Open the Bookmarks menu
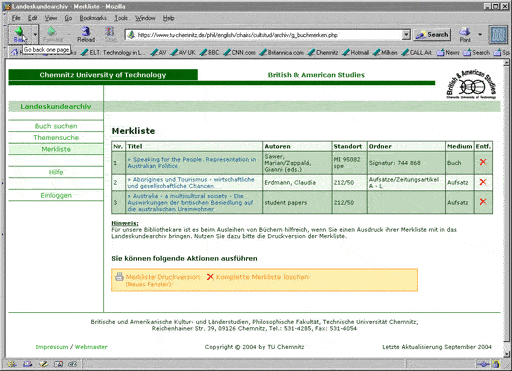Screen dimensions: 512x371 (93, 18)
